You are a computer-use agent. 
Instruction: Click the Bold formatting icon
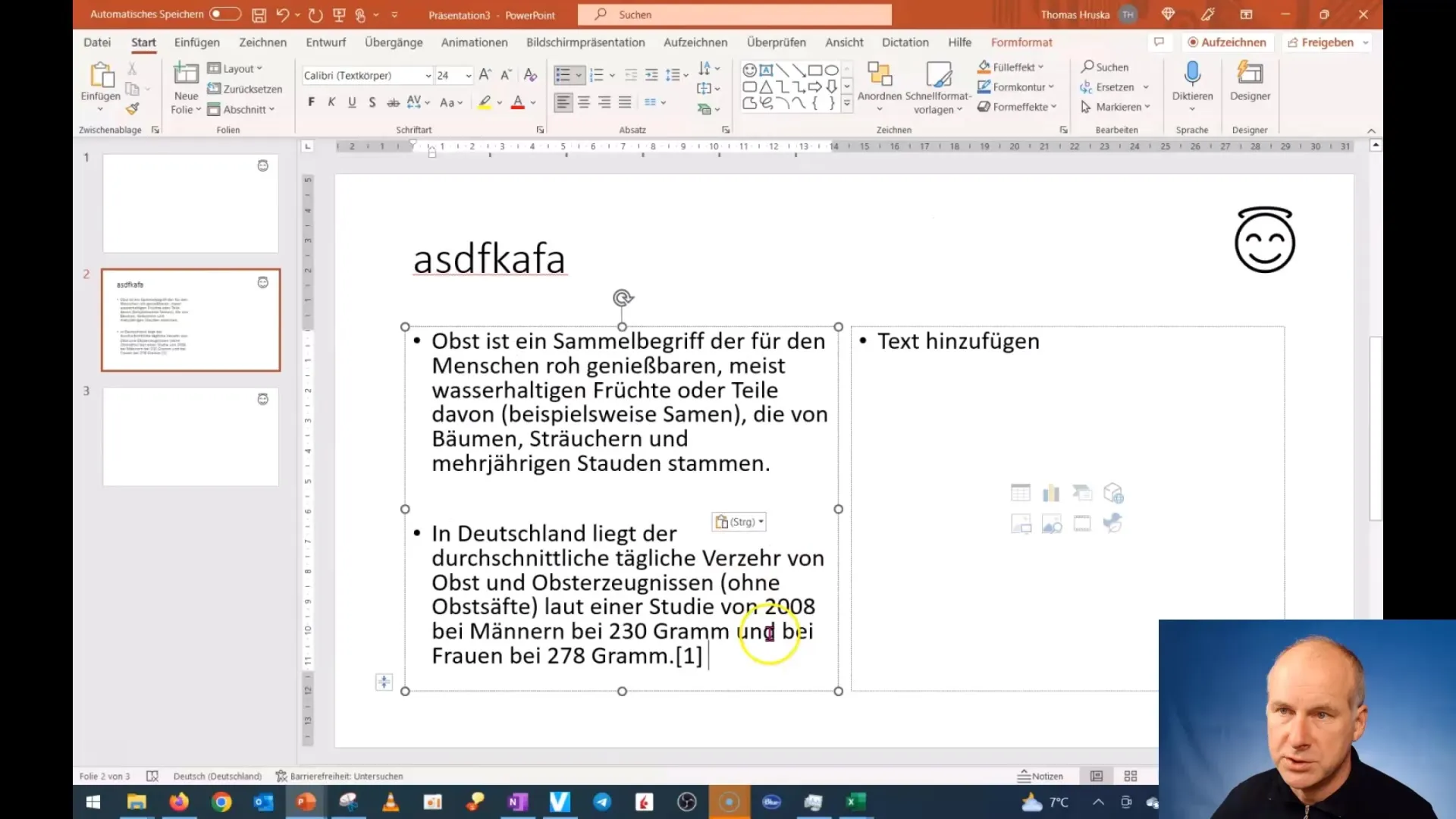311,102
